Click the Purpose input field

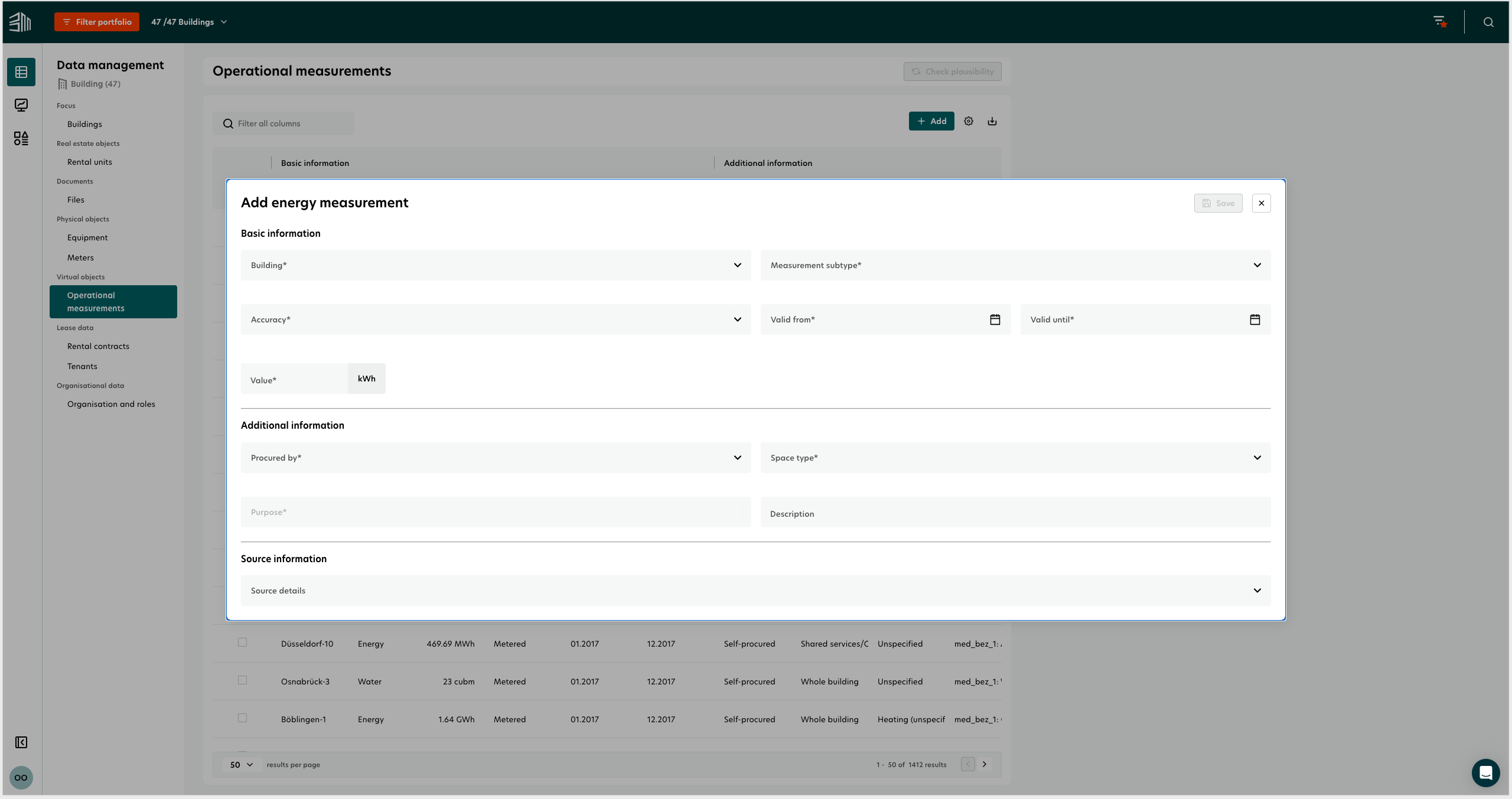click(x=496, y=512)
